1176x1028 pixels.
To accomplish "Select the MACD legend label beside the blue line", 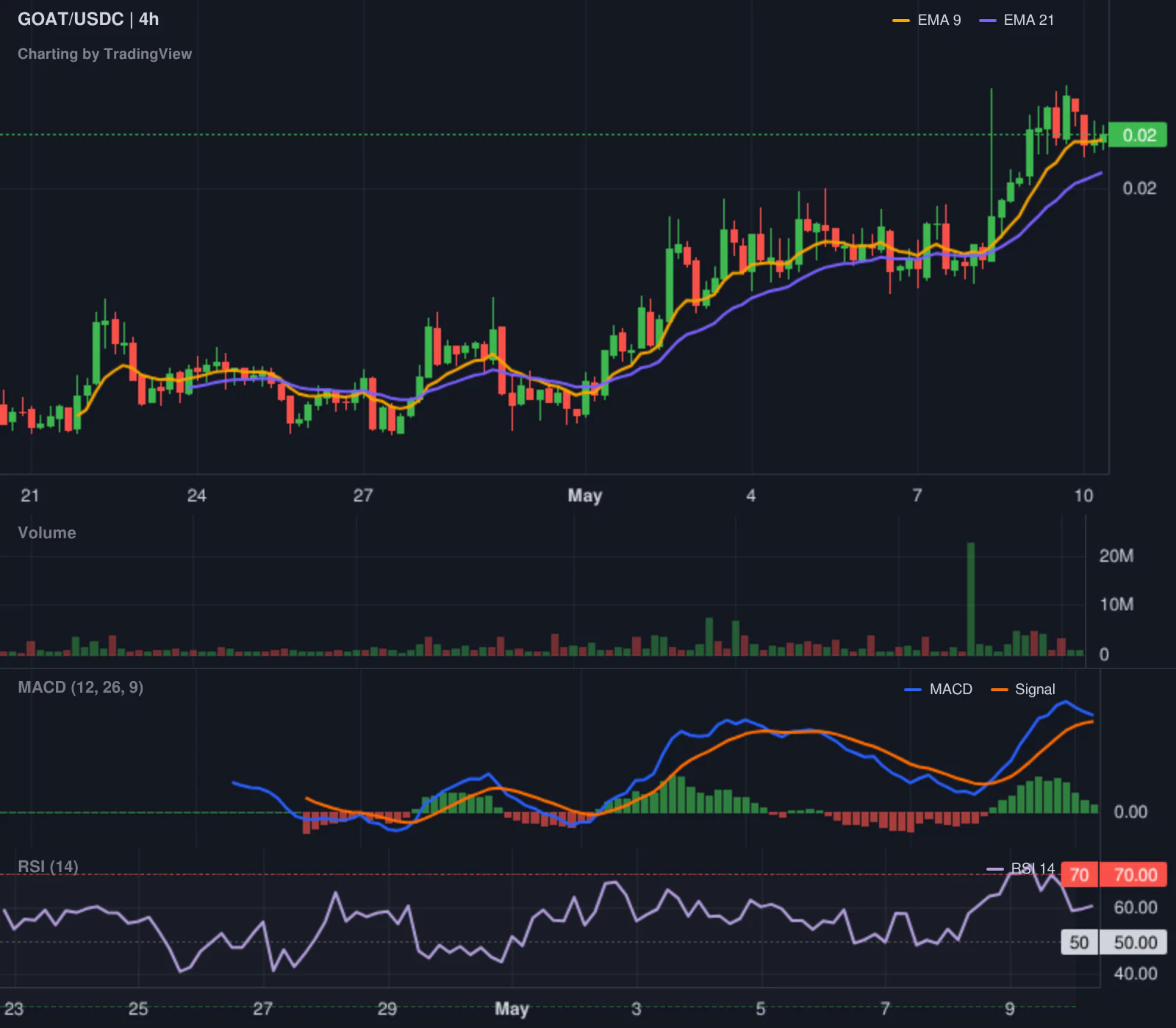I will (951, 690).
